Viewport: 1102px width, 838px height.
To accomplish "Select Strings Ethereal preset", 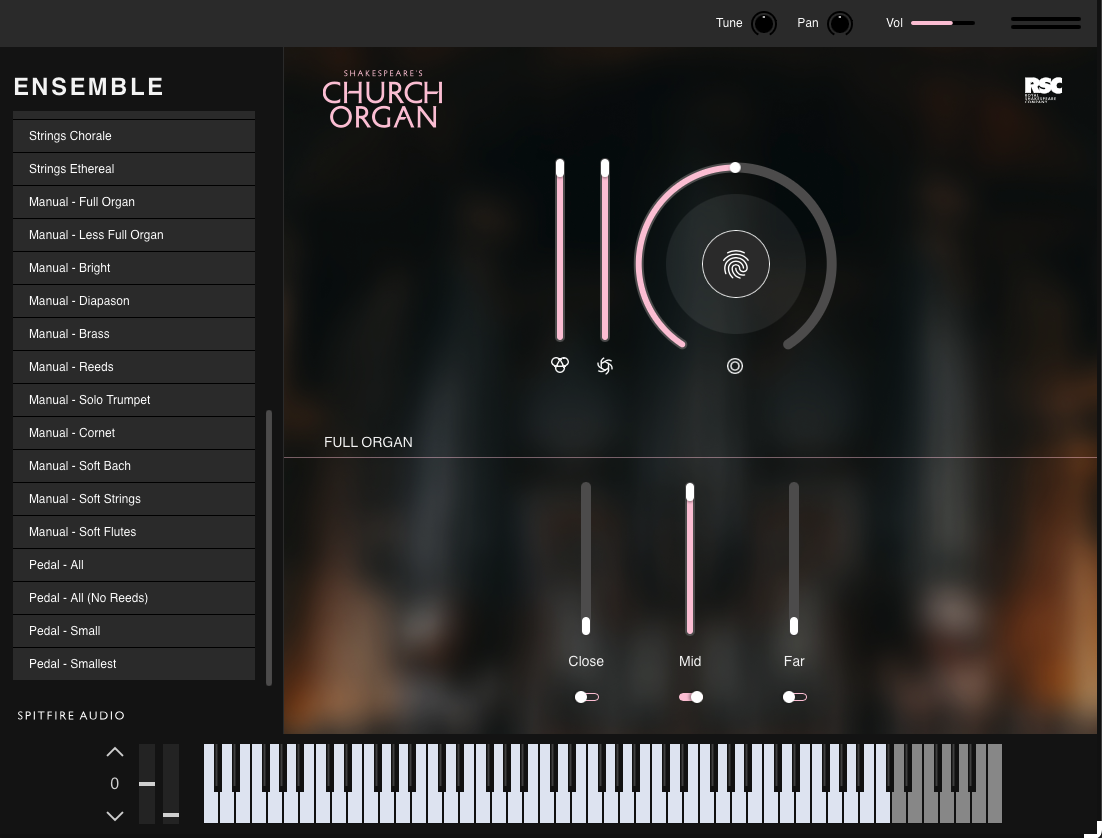I will pos(134,169).
